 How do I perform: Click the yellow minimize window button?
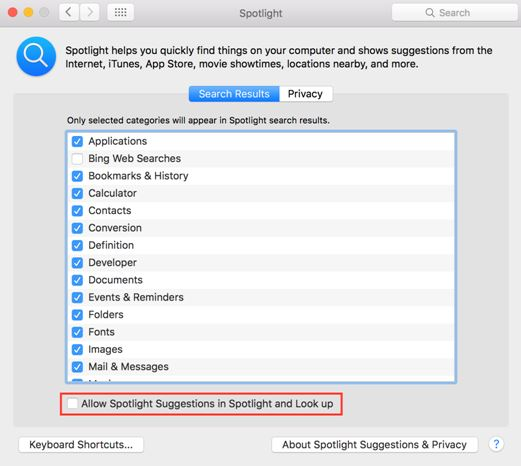click(x=28, y=13)
